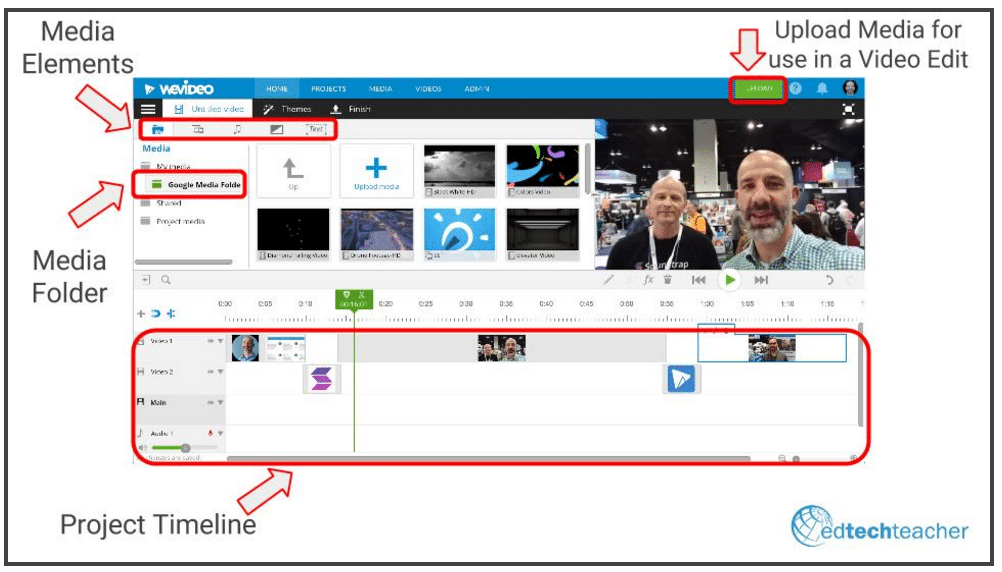
Task: Open the MEDIA tab in top navigation
Action: pyautogui.click(x=380, y=89)
